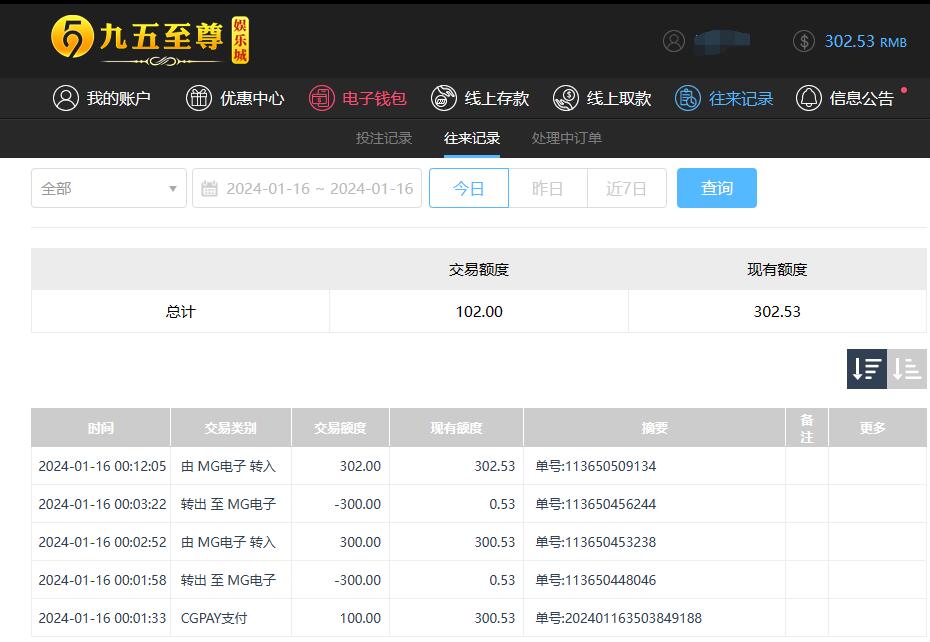Click the dollar balance icon
The height and width of the screenshot is (642, 930).
(x=804, y=41)
